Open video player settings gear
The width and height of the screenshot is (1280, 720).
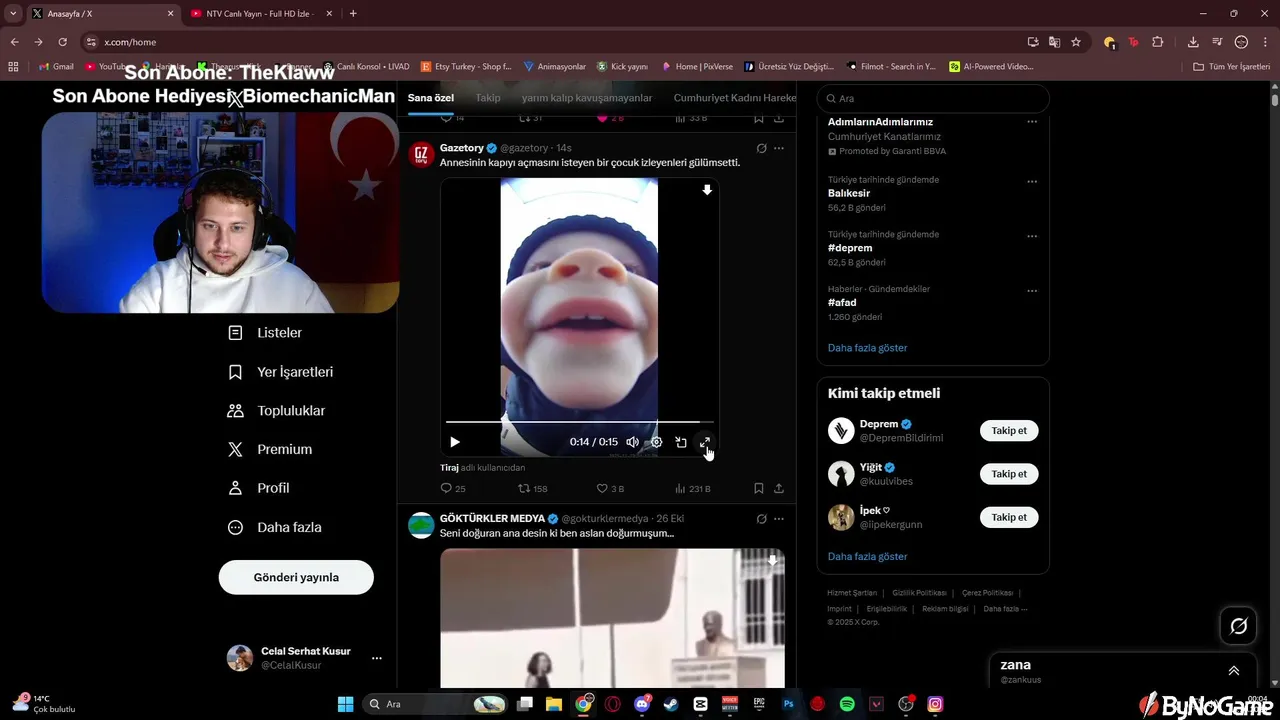[657, 442]
